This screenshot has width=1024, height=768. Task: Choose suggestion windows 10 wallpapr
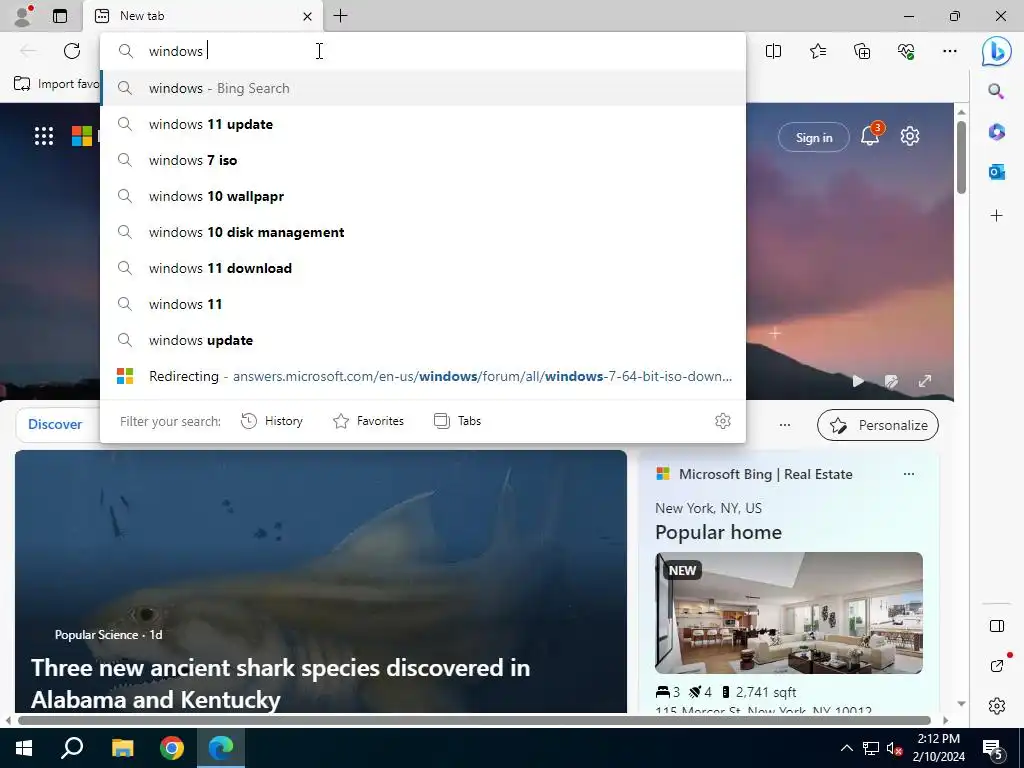423,196
